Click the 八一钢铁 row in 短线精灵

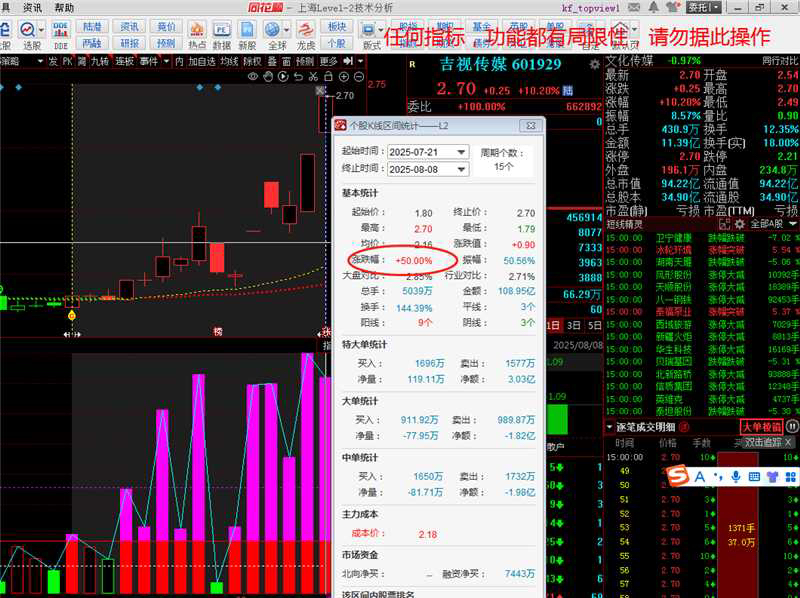(702, 300)
